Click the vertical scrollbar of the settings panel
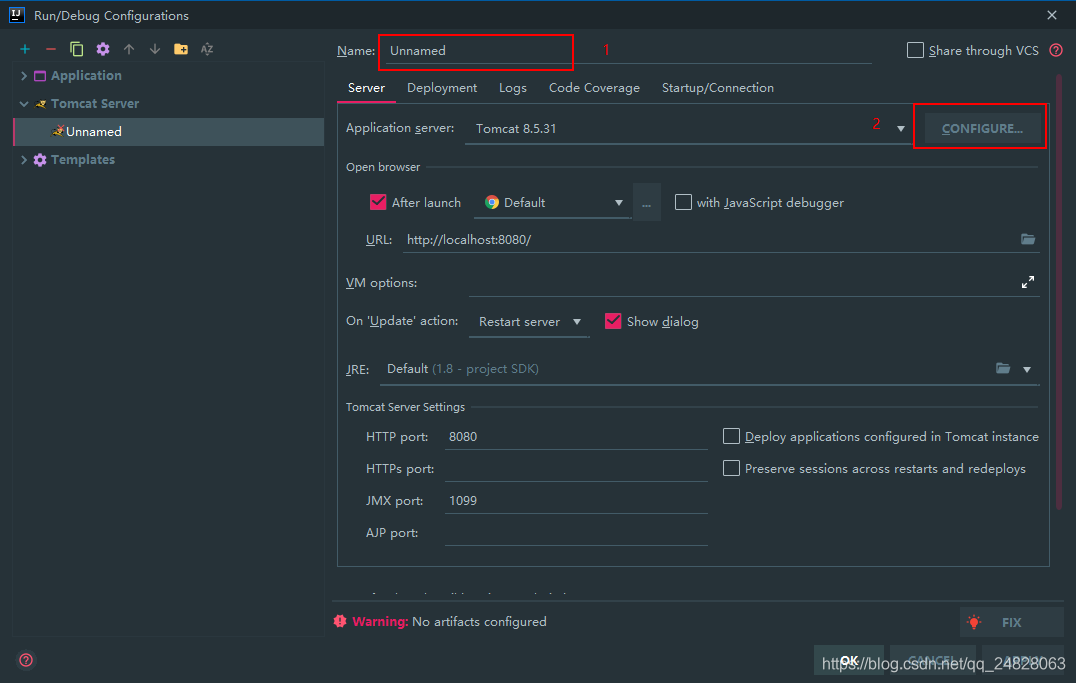This screenshot has width=1076, height=683. 1060,292
